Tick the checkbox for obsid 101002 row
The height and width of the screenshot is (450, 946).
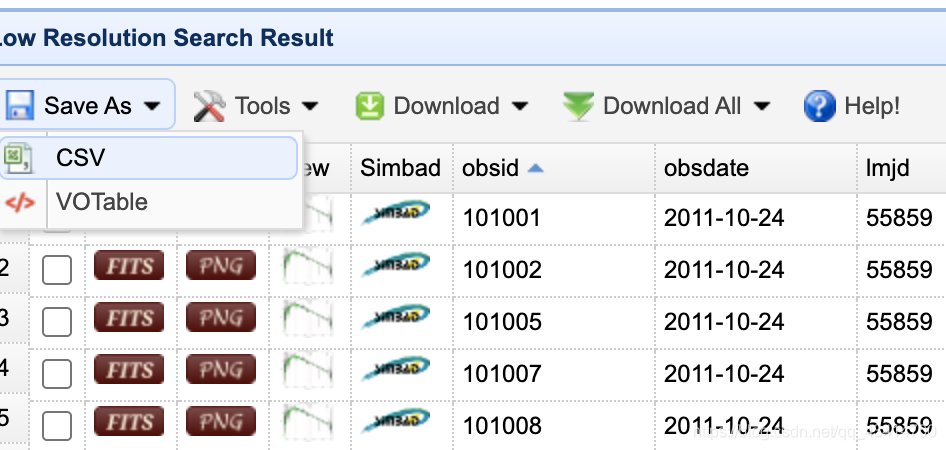pyautogui.click(x=57, y=270)
